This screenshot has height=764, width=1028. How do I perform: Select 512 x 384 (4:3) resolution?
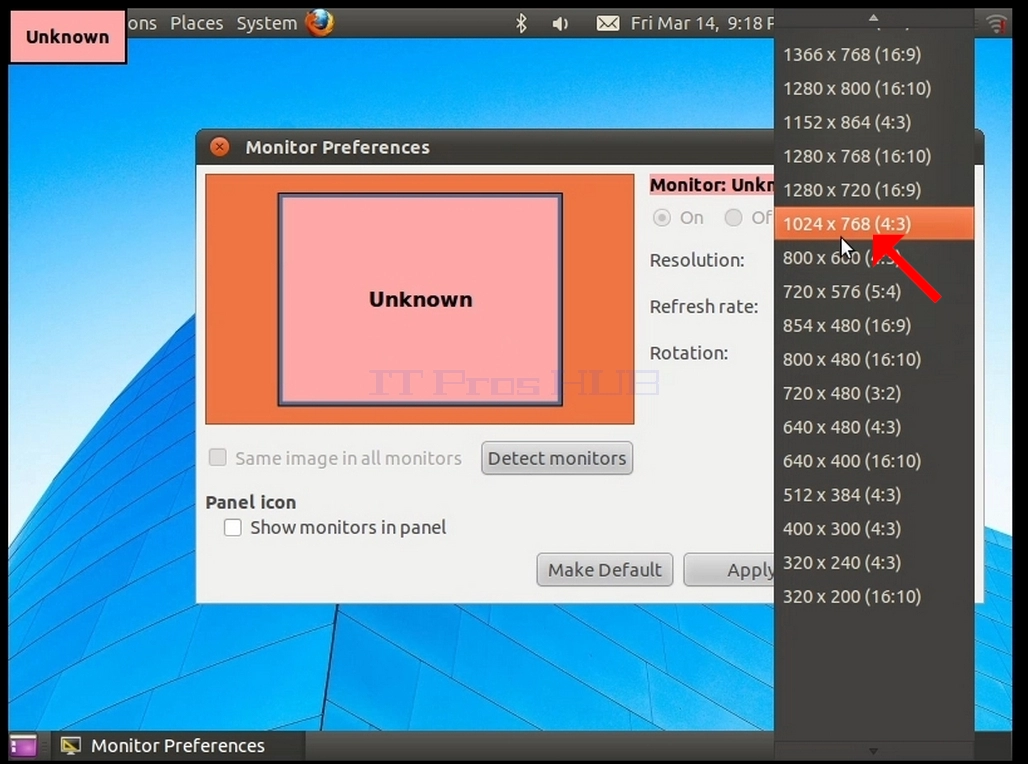(x=874, y=495)
